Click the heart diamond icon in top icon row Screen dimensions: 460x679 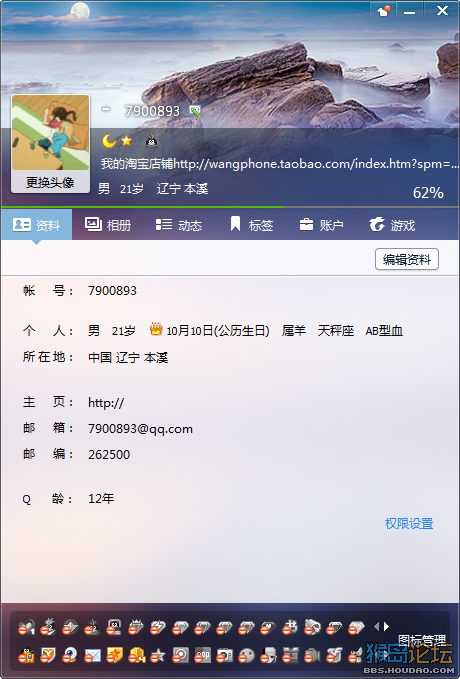(x=268, y=627)
